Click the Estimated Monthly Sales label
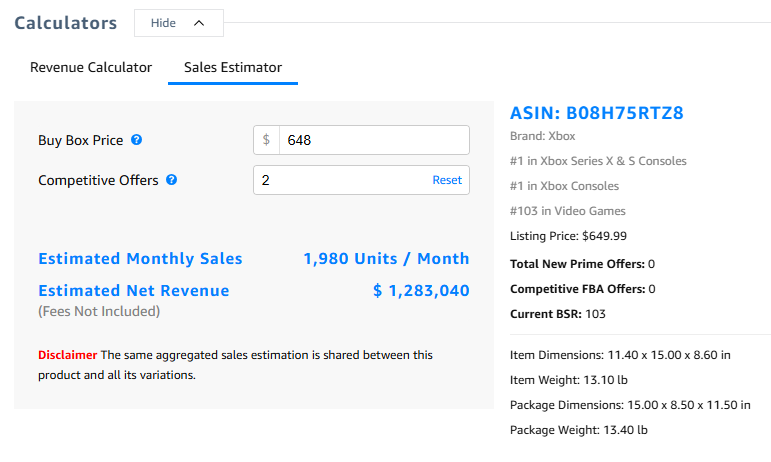The height and width of the screenshot is (462, 771). click(x=141, y=259)
